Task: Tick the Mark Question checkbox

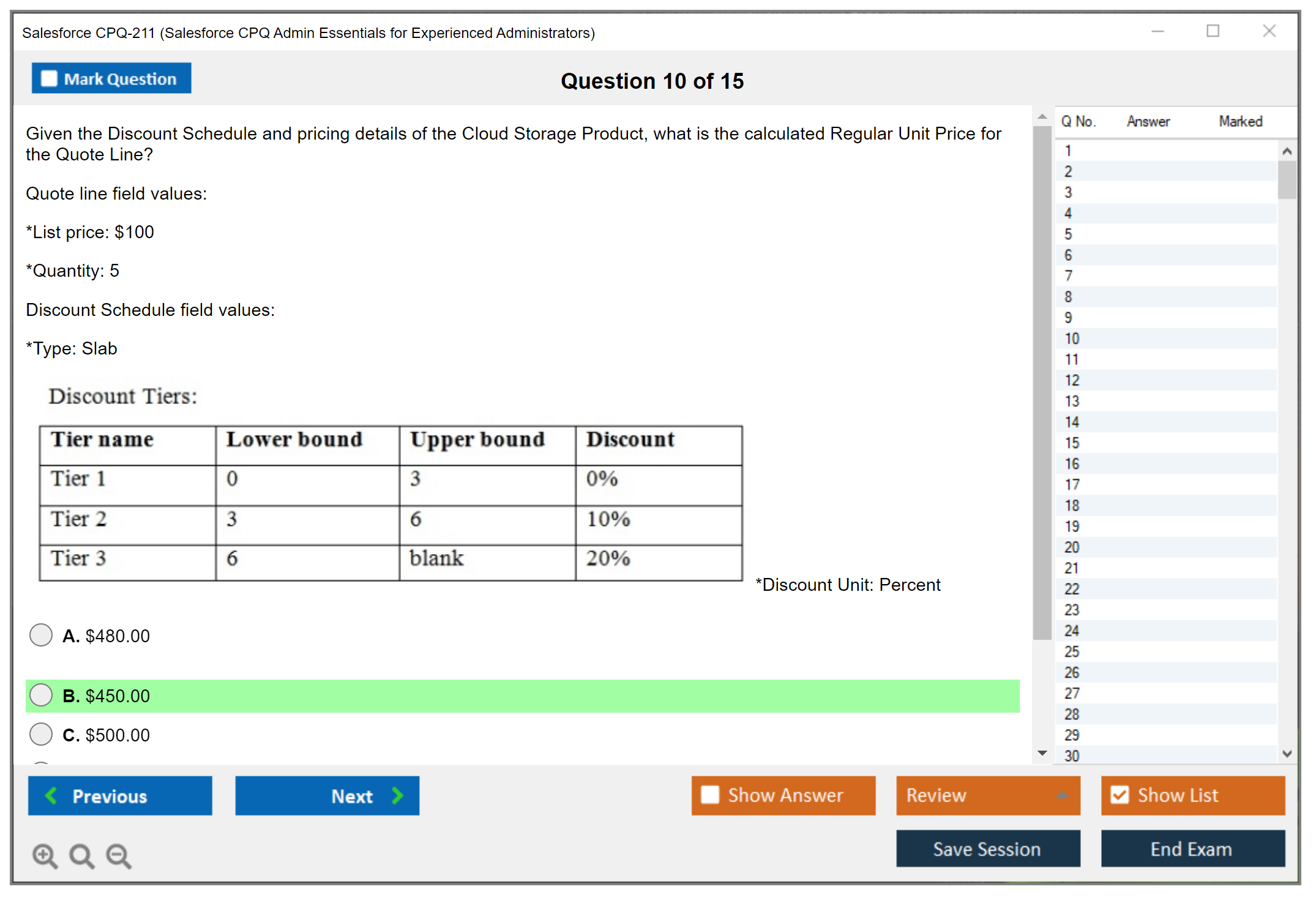Action: pos(49,79)
